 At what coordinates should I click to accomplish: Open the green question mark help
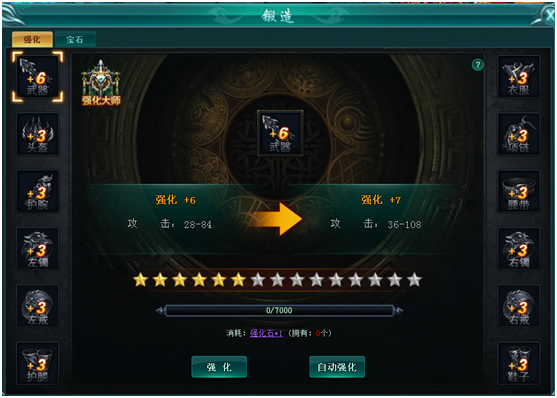[478, 65]
